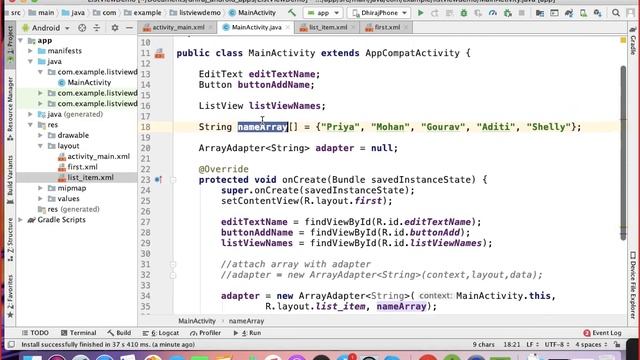Expand the drawable folder
Screen dimensions: 640x360
pos(40,135)
